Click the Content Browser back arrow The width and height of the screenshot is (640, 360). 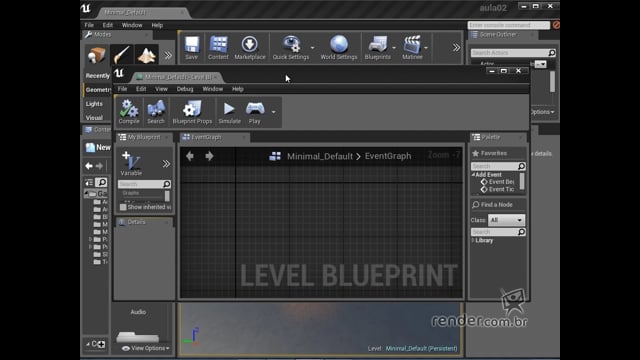pos(89,166)
